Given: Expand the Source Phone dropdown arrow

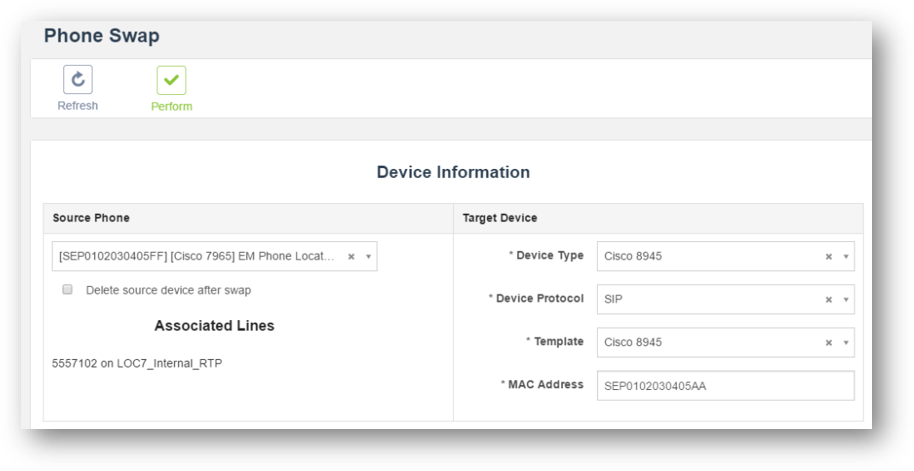Looking at the screenshot, I should [x=368, y=257].
